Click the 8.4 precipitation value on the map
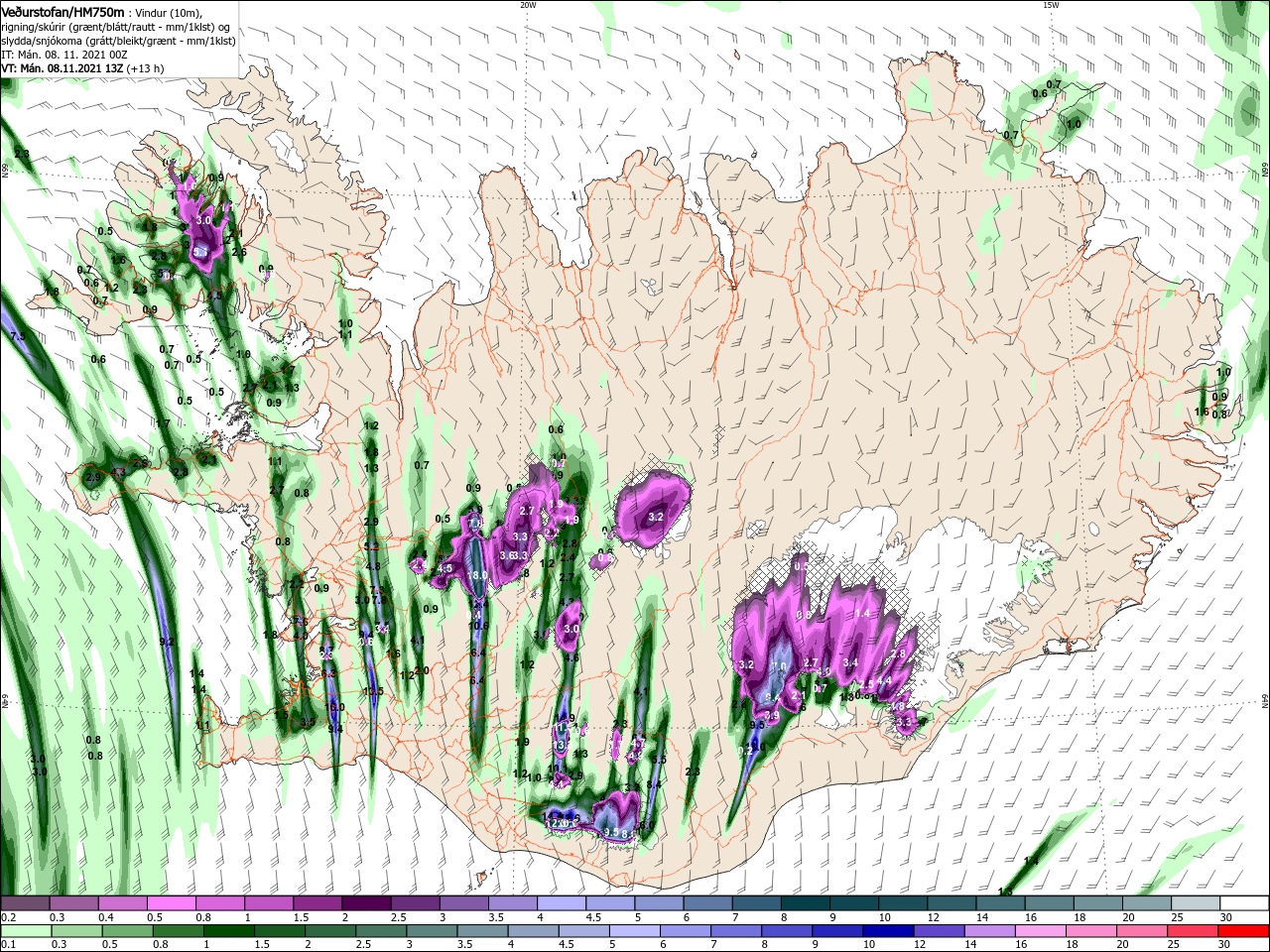The height and width of the screenshot is (952, 1270). 654,784
